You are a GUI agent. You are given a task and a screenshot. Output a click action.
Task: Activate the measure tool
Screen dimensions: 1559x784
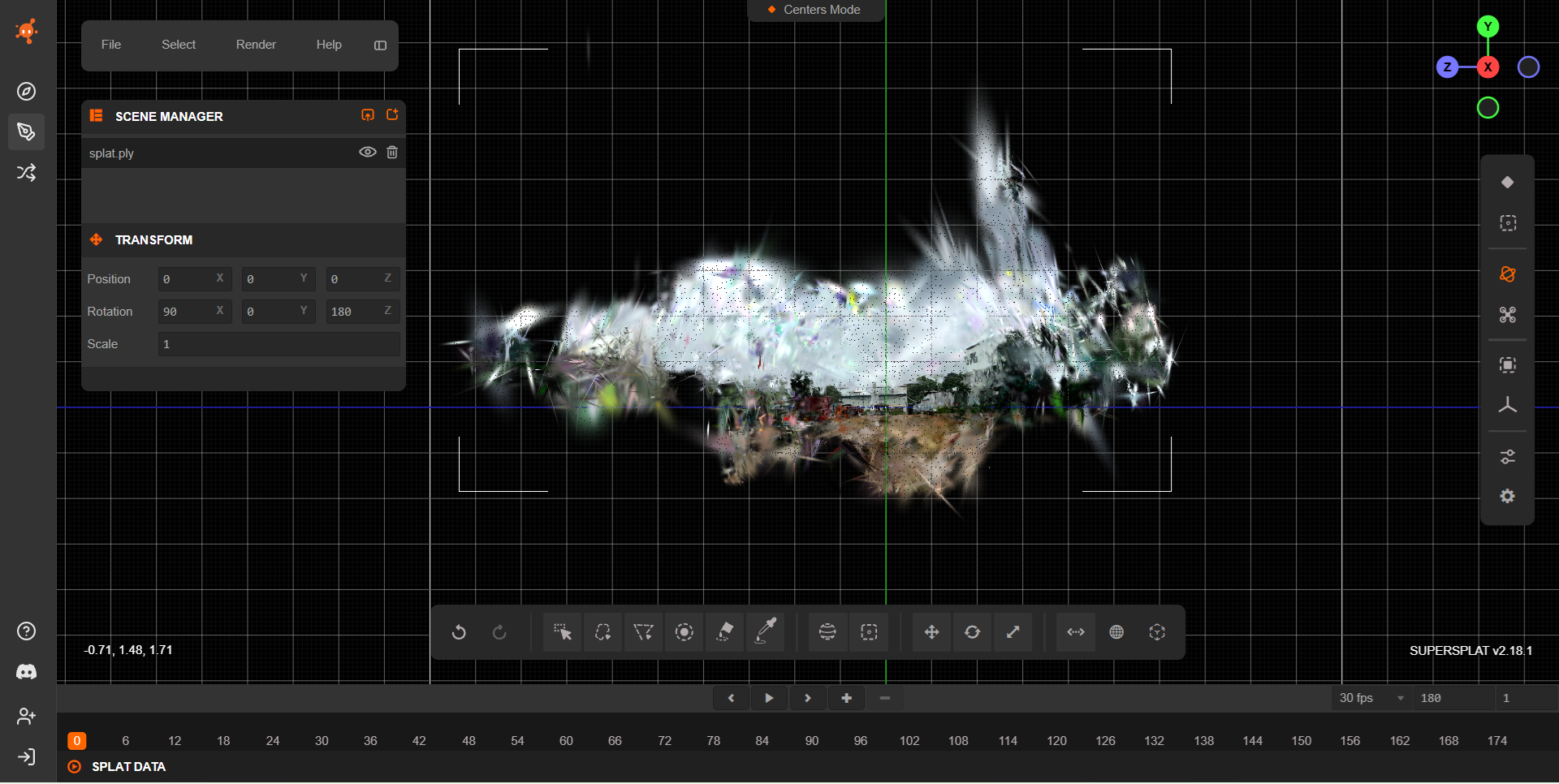1076,632
